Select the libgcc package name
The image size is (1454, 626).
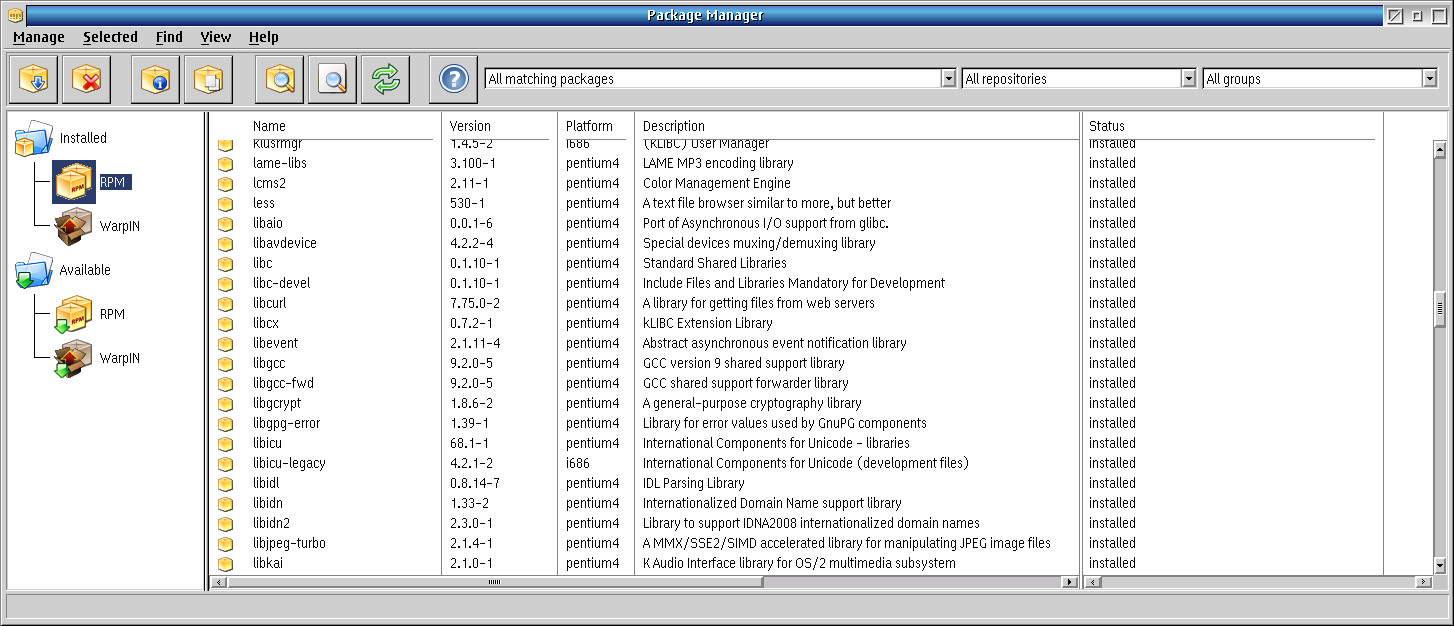pos(269,363)
